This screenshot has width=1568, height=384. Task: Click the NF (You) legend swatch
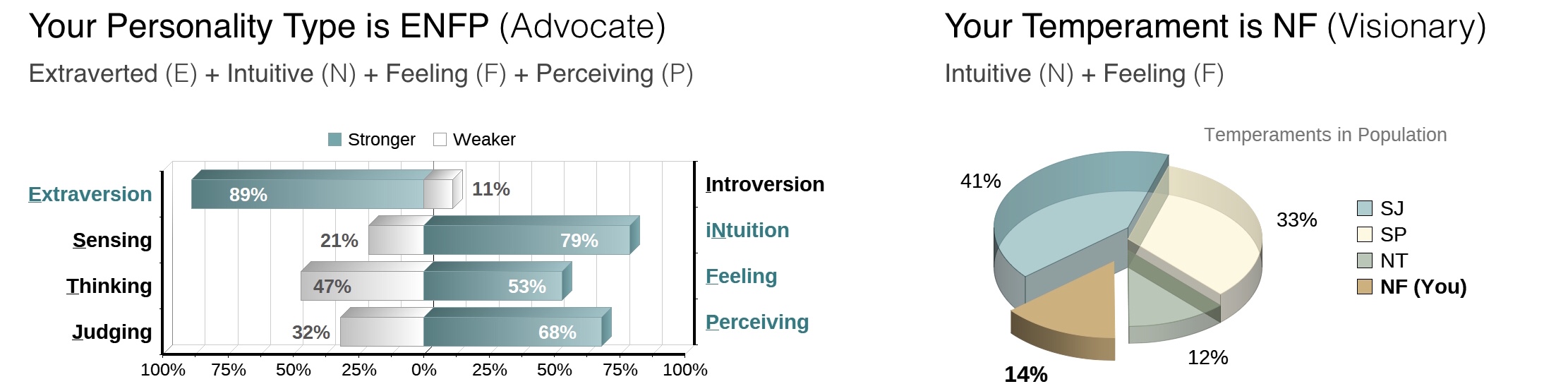click(1364, 287)
